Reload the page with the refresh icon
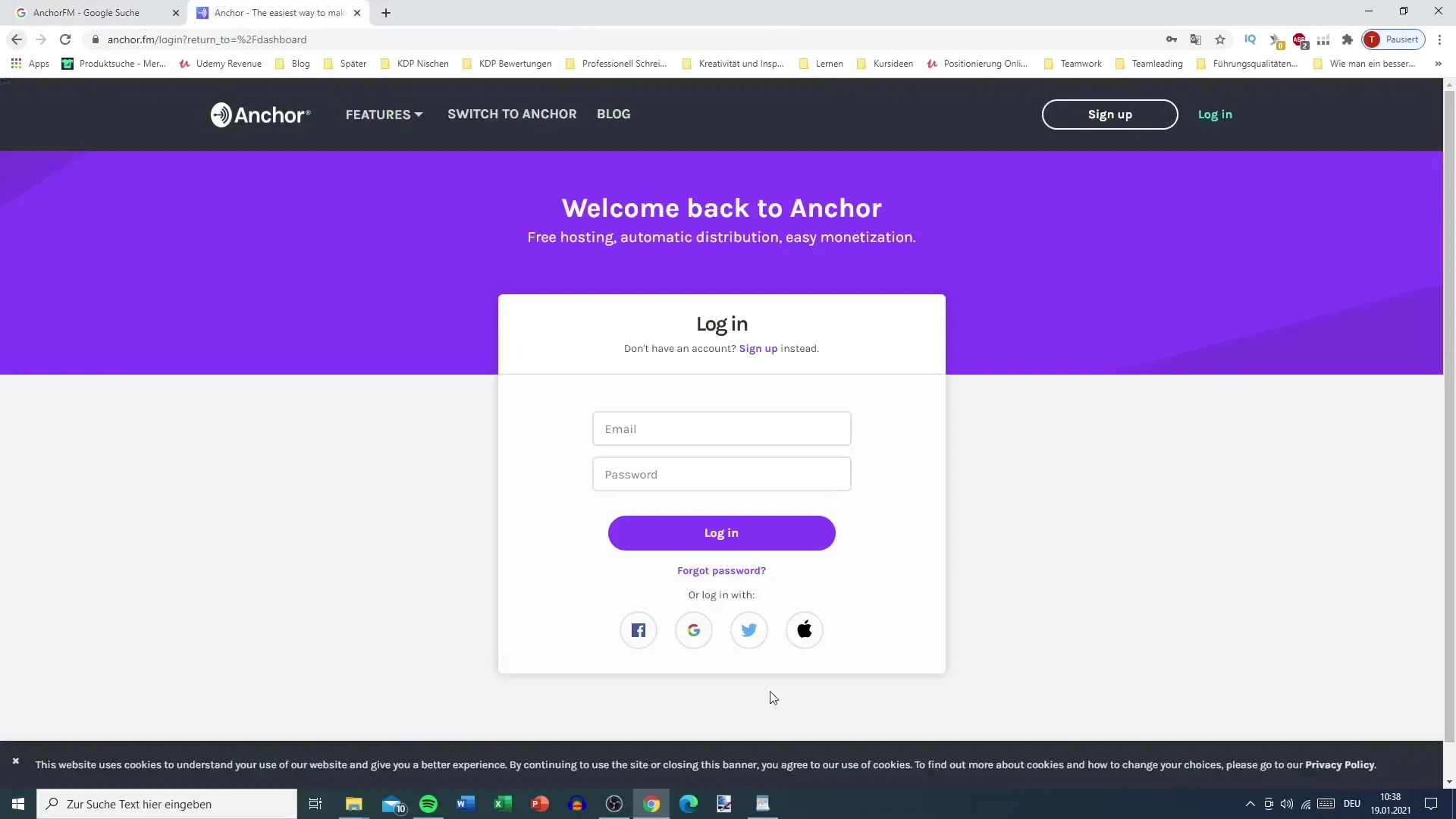Viewport: 1456px width, 819px height. 65,39
